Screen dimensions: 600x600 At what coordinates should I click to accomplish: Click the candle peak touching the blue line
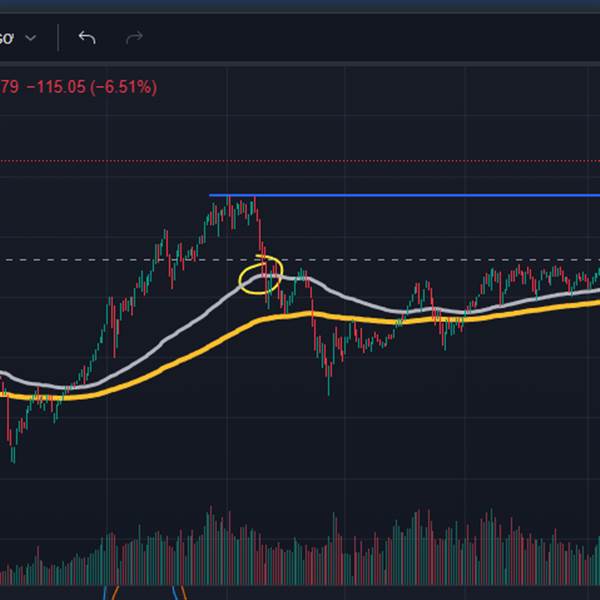(254, 200)
